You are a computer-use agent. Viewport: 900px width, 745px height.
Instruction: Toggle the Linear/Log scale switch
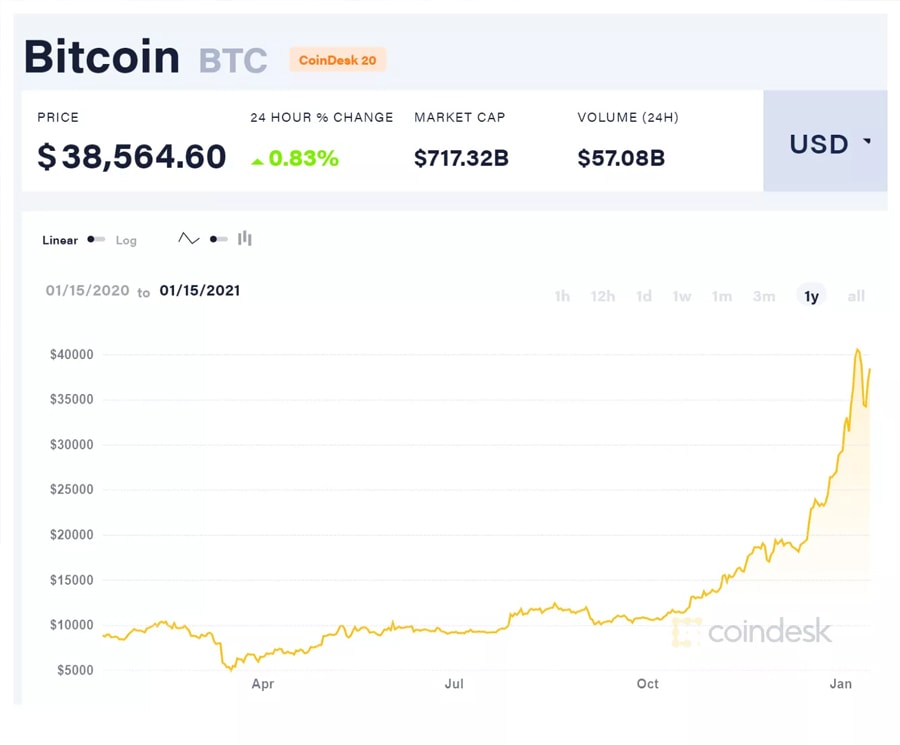click(96, 240)
